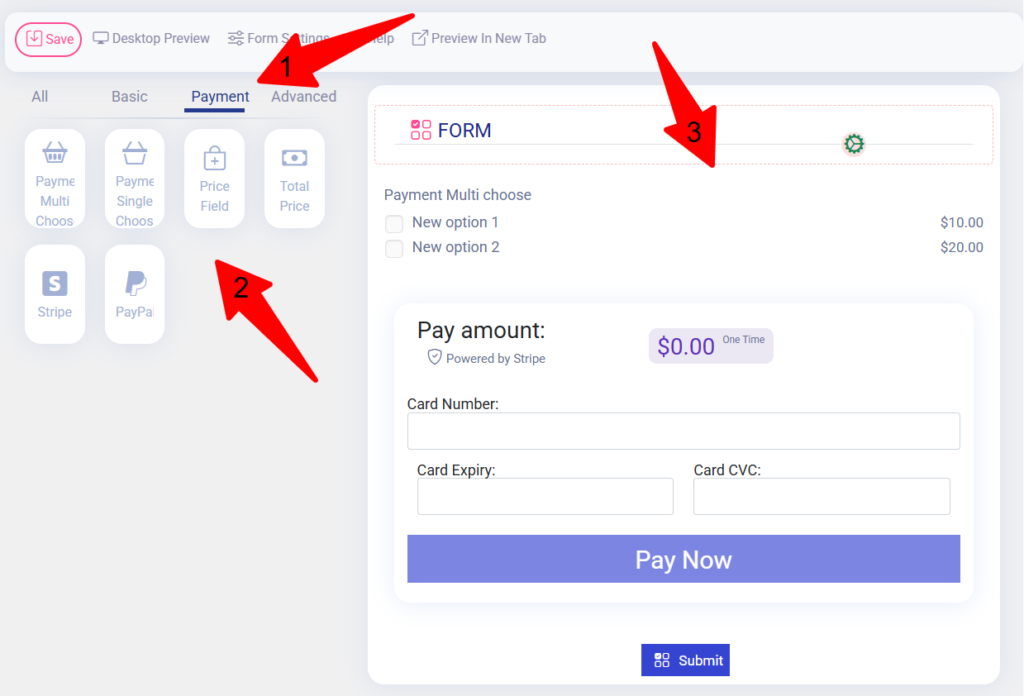Add the PayPal payment field

[134, 294]
